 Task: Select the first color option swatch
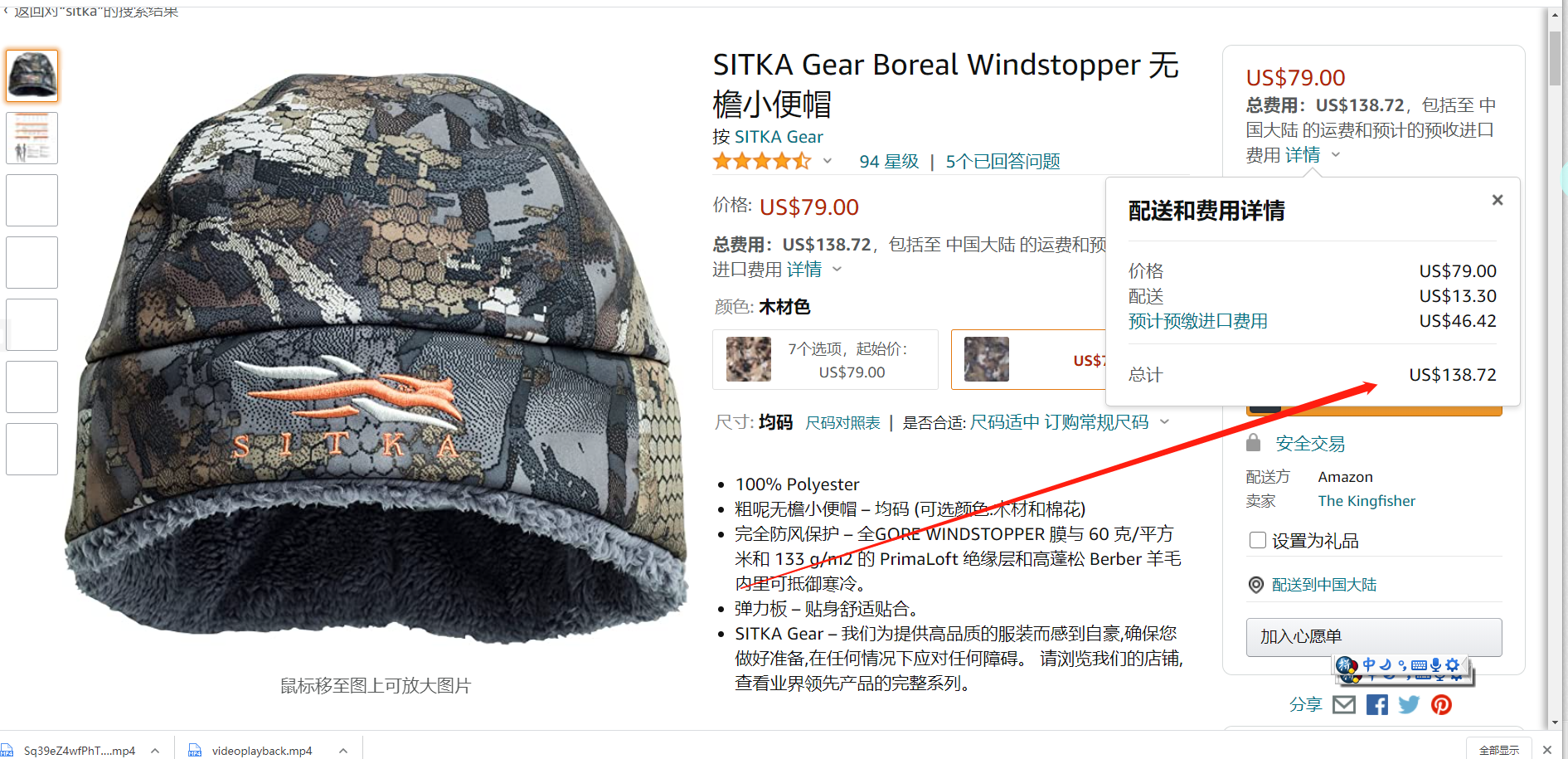[x=749, y=359]
